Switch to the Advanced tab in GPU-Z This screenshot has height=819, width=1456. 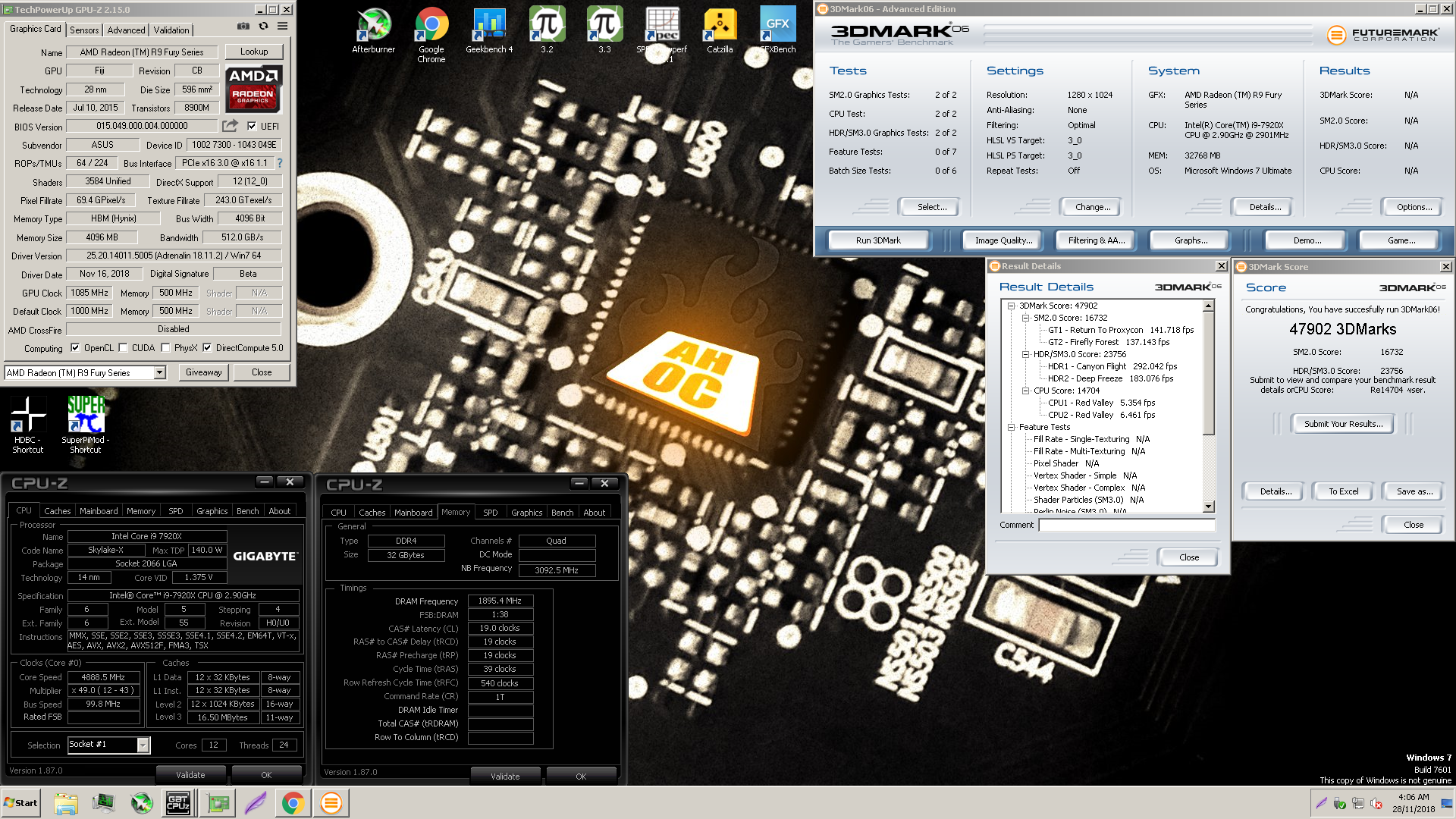point(126,30)
